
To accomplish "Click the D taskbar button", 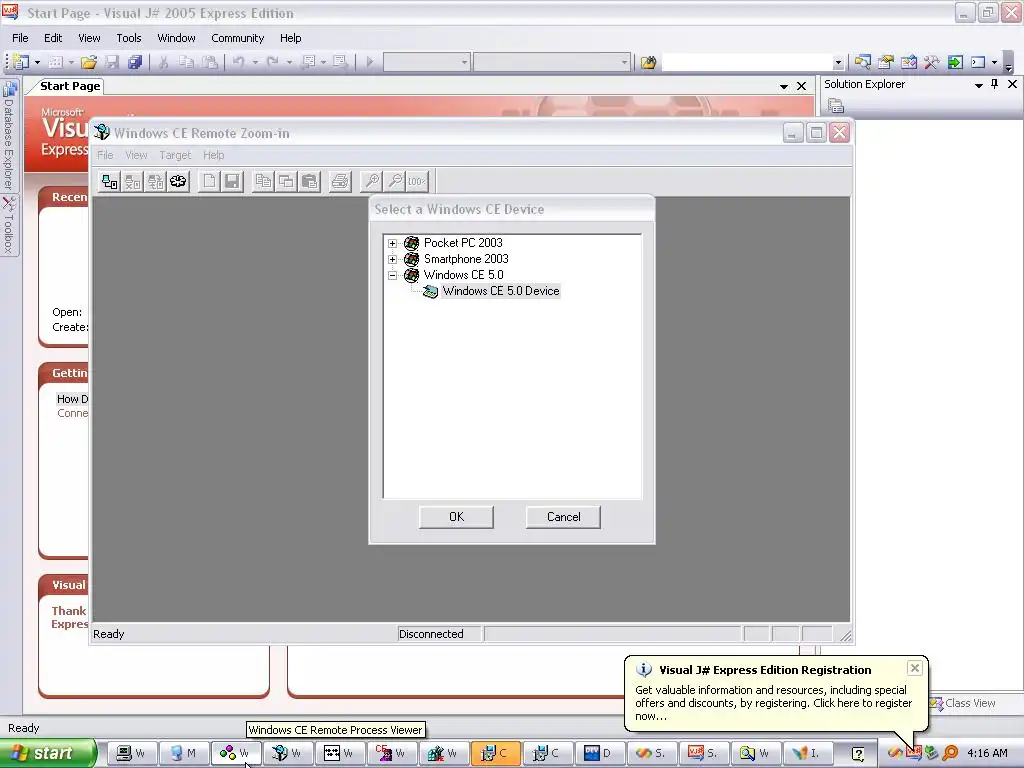I will pyautogui.click(x=599, y=753).
